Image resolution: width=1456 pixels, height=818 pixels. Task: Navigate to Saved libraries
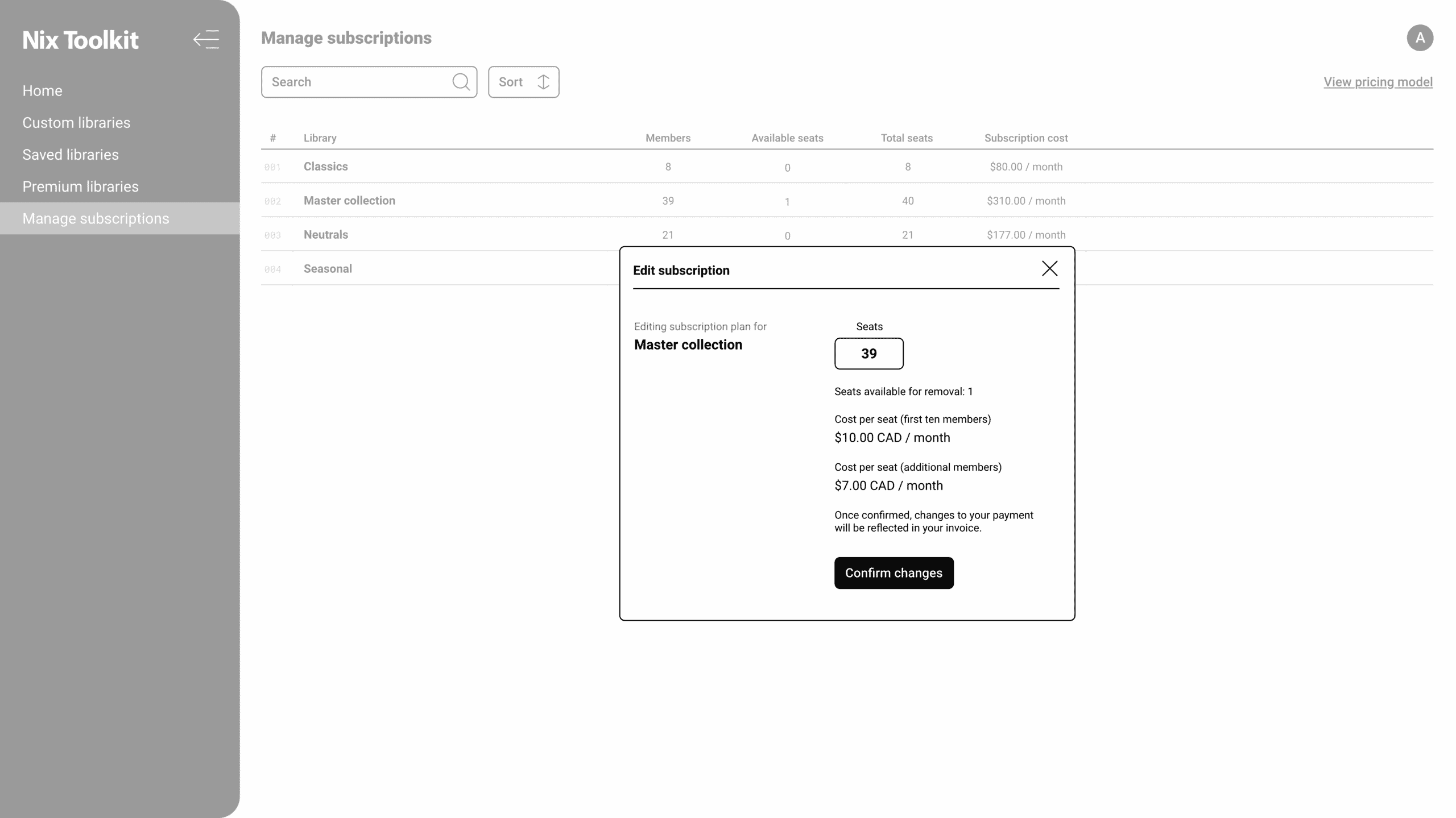click(x=71, y=155)
